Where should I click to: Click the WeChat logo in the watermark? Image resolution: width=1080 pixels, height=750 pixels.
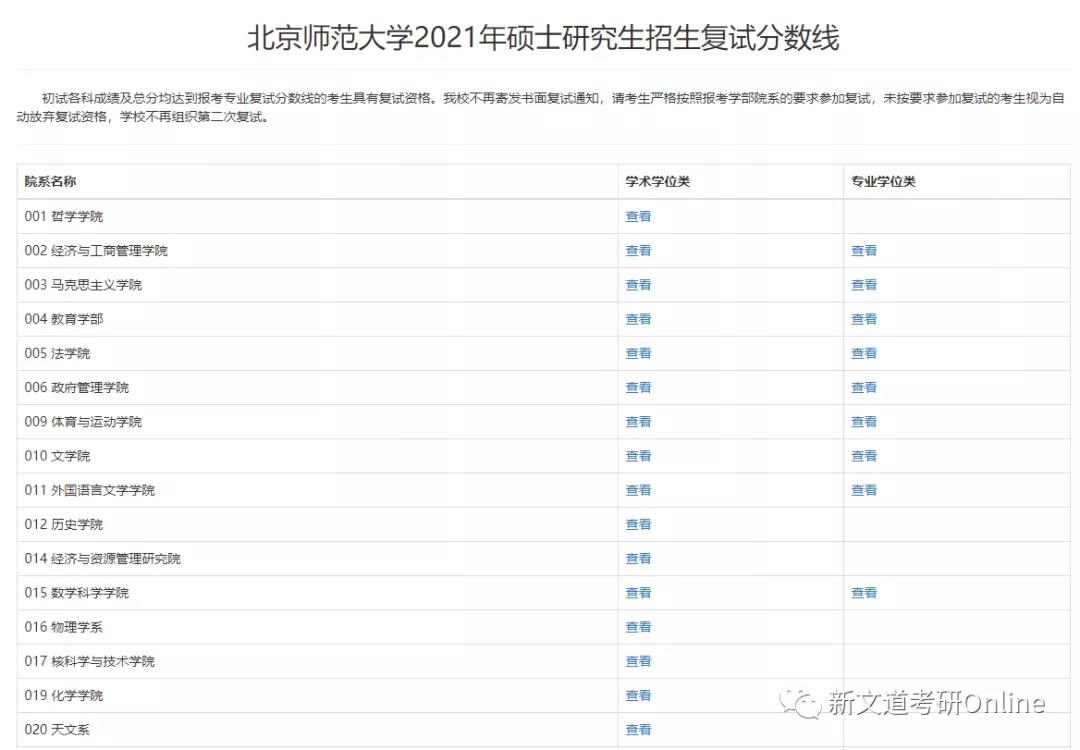(800, 703)
